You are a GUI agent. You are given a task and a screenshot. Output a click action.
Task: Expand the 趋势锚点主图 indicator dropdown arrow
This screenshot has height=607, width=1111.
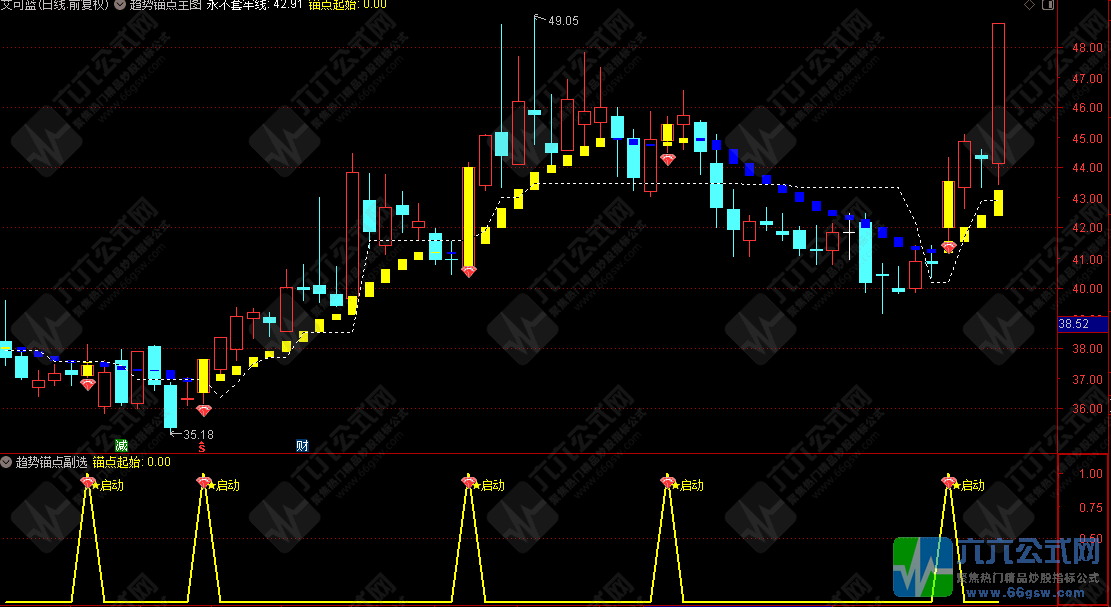[x=120, y=5]
